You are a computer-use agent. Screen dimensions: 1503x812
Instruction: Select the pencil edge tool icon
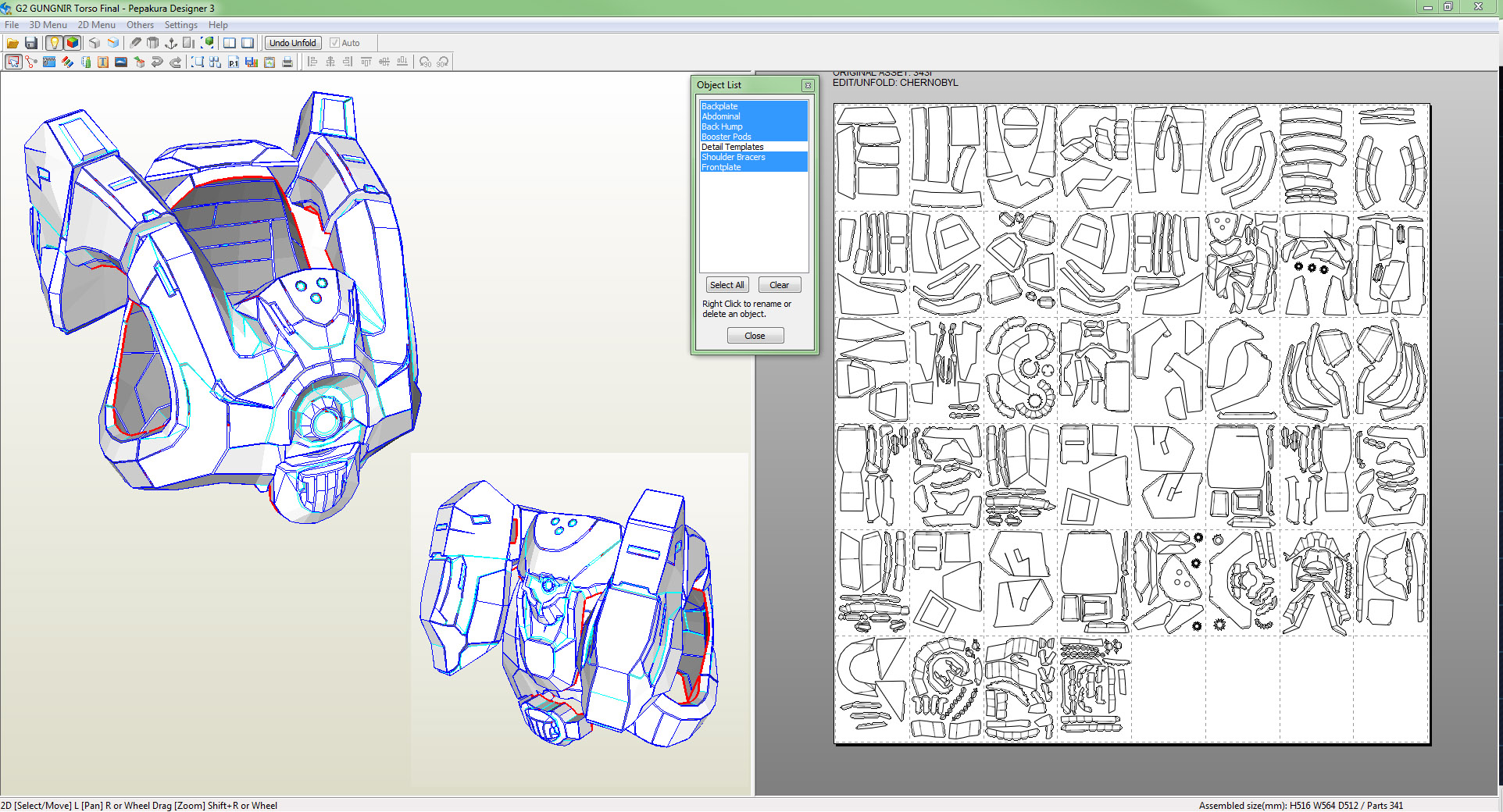coord(136,43)
